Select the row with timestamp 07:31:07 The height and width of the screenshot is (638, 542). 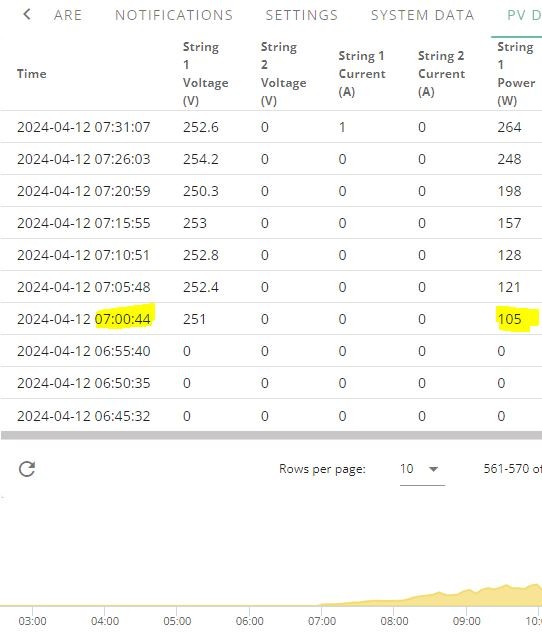click(x=271, y=127)
